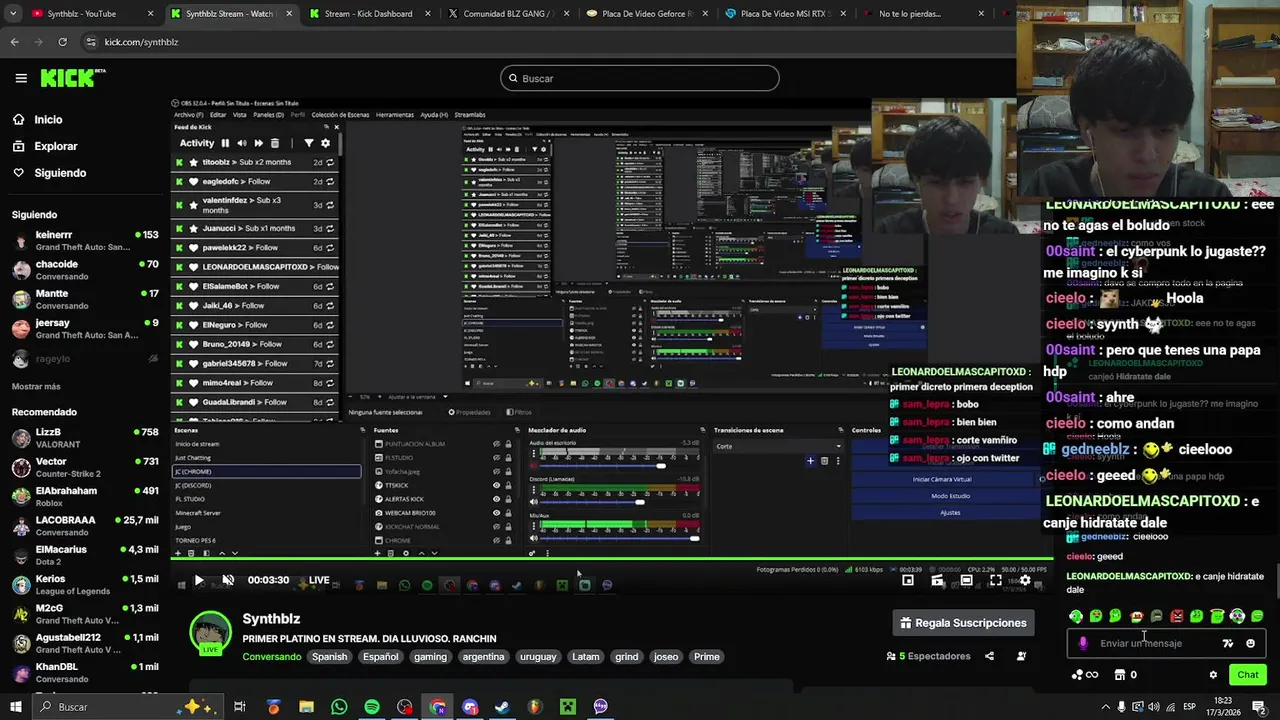Viewport: 1280px width, 720px height.
Task: Show the FLSTUDIO source
Action: click(x=496, y=458)
